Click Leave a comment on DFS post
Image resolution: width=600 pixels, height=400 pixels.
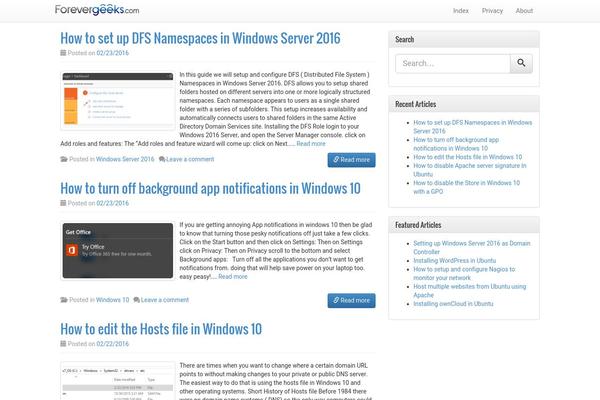point(190,159)
